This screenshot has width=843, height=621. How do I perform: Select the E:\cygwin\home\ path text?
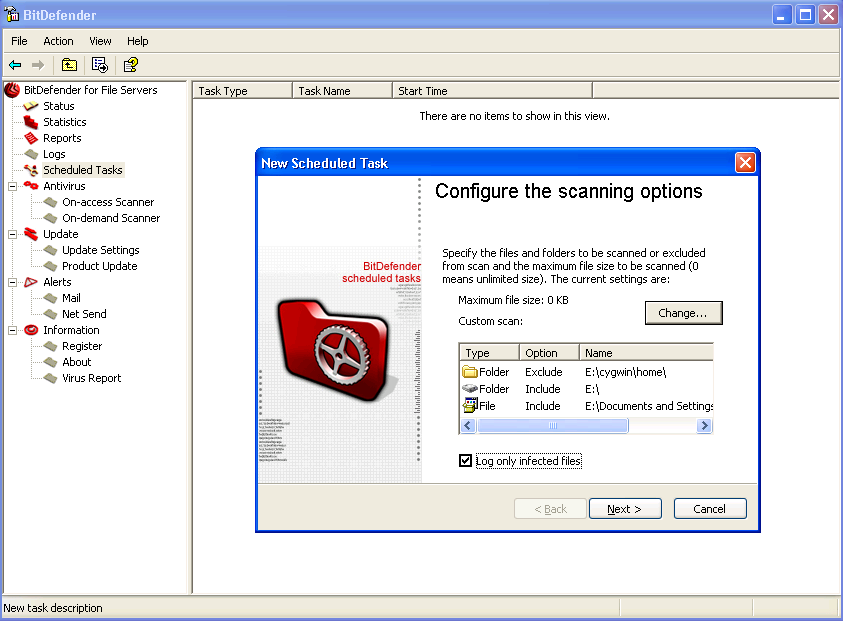(625, 372)
